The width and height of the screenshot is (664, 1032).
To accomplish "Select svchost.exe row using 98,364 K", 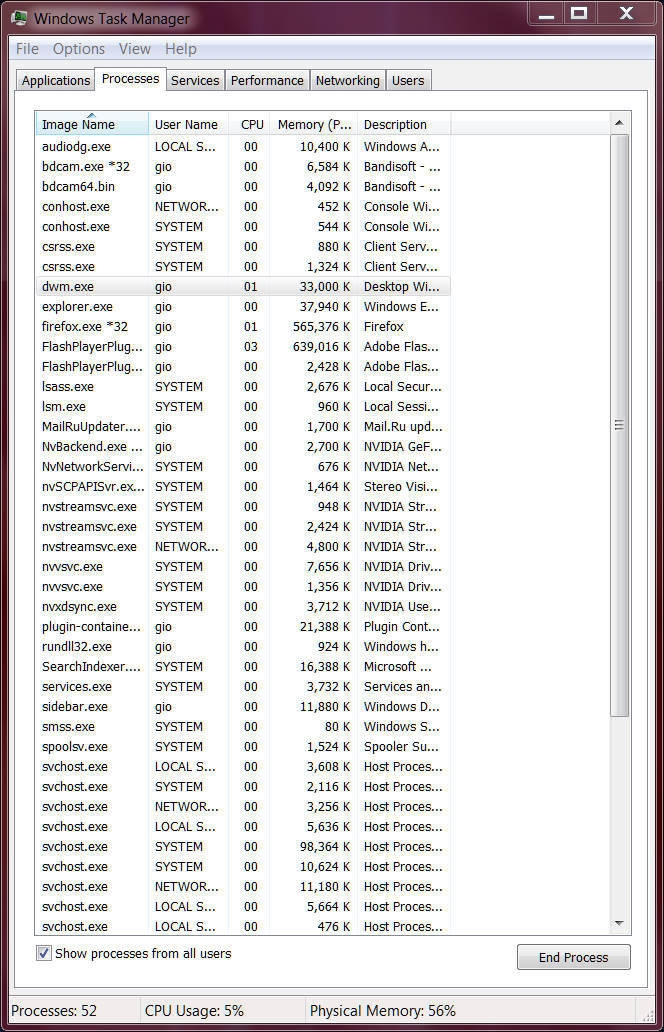I will (243, 846).
